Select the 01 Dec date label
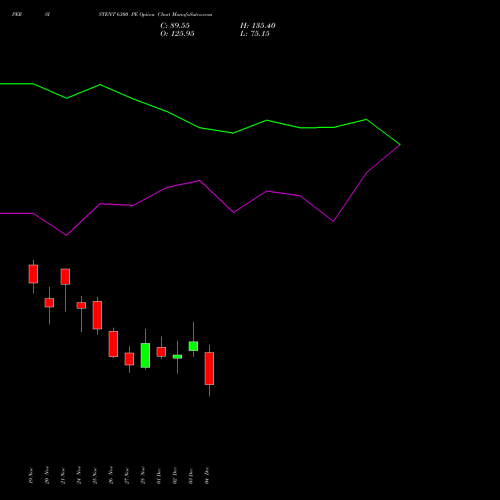500x500 pixels. coord(159,475)
